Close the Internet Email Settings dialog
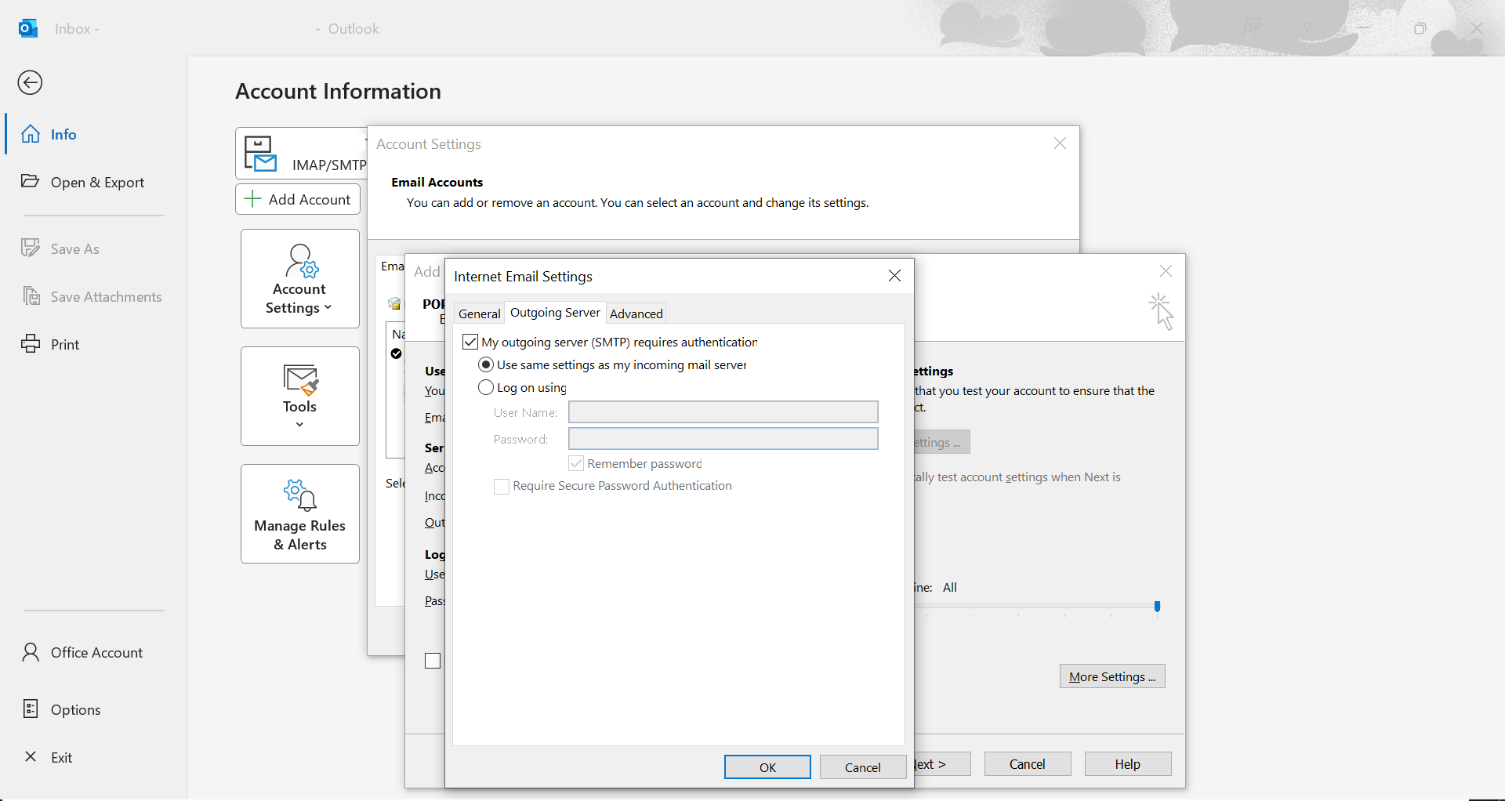The width and height of the screenshot is (1512, 801). (x=894, y=276)
